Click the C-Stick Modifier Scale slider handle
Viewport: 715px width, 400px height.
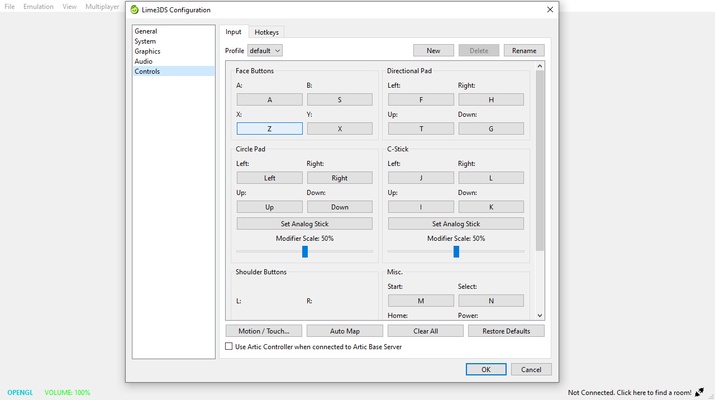click(456, 251)
